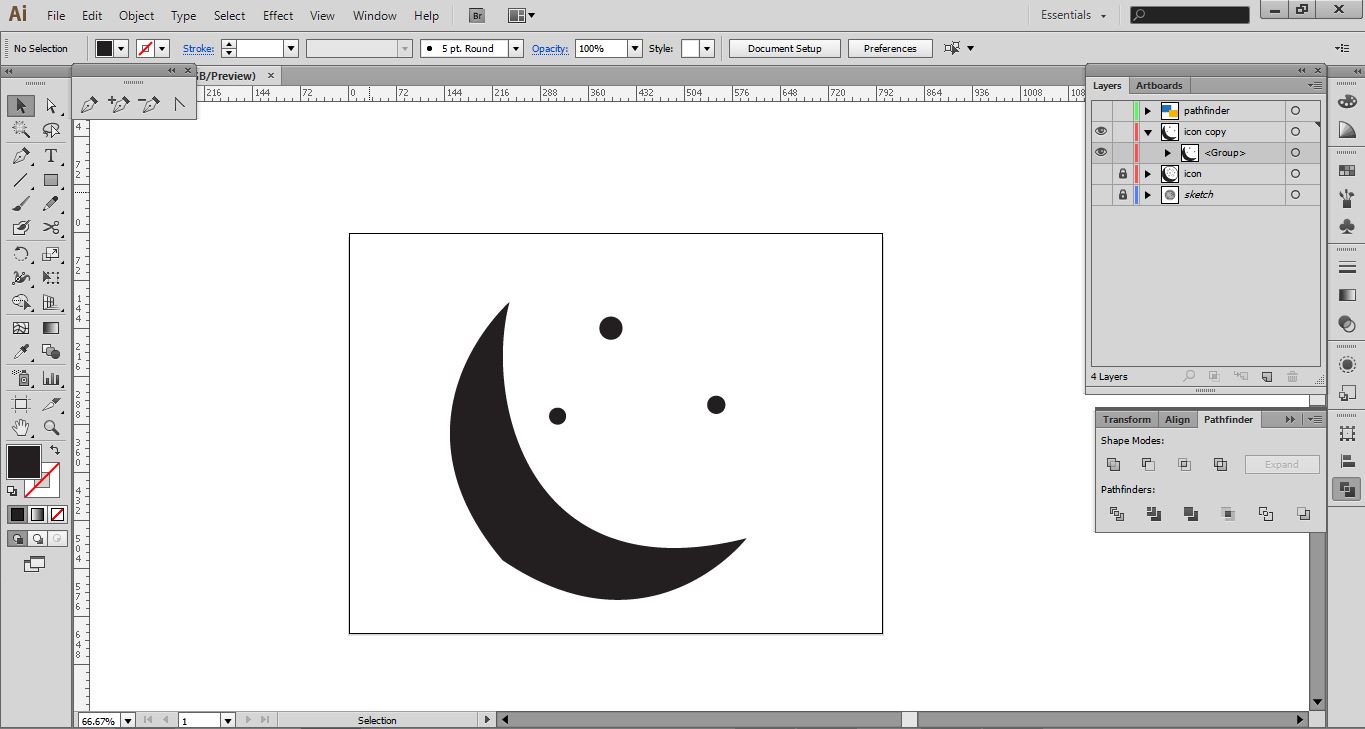Click the Preferences button
This screenshot has width=1365, height=729.
tap(890, 48)
